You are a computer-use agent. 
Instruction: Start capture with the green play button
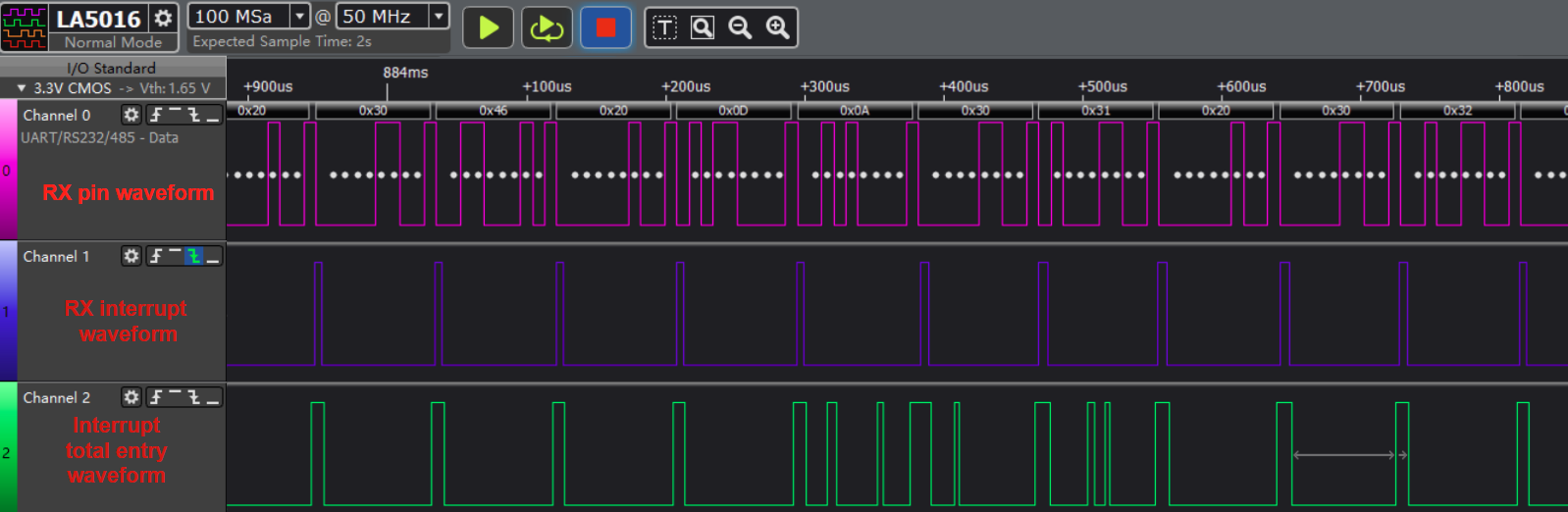pyautogui.click(x=488, y=27)
